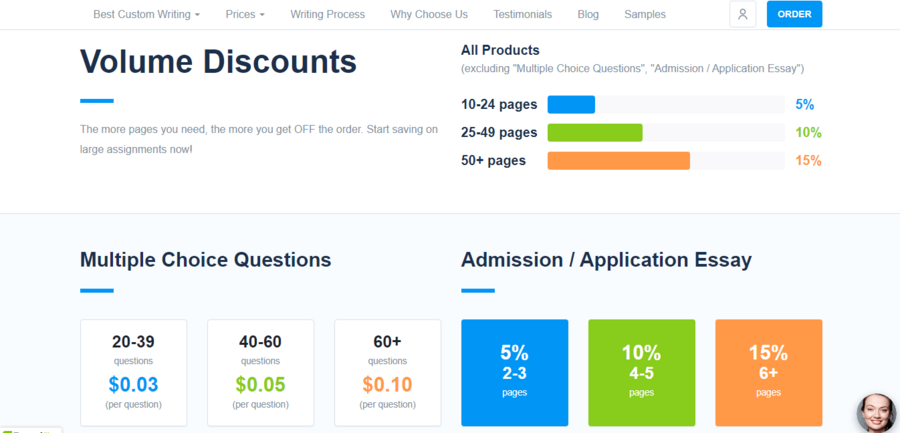The width and height of the screenshot is (900, 433).
Task: Visit the Blog page
Action: click(588, 14)
